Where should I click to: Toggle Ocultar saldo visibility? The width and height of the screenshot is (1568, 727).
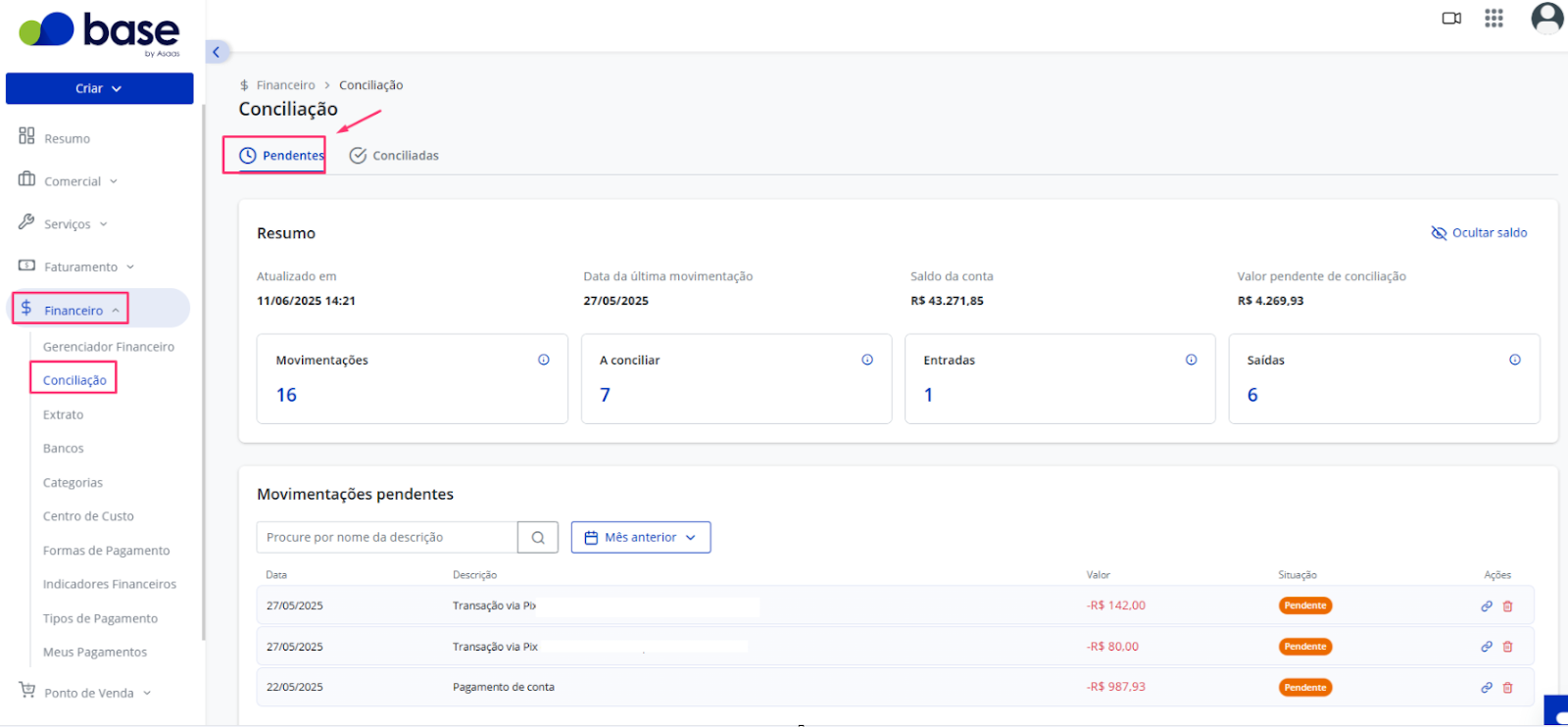click(x=1479, y=233)
